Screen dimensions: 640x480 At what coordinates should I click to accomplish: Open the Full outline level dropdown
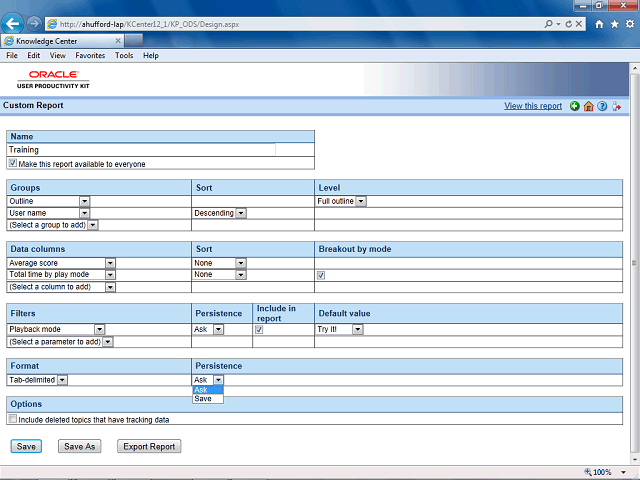(x=361, y=201)
